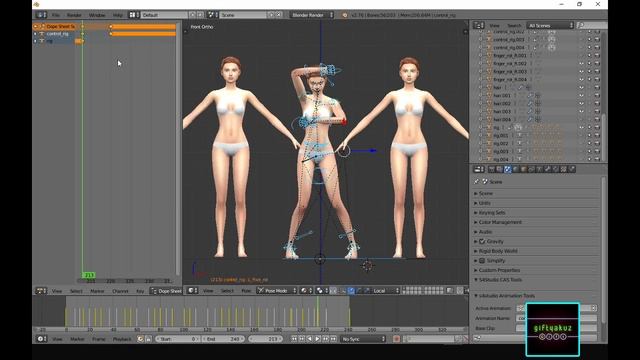Viewport: 640px width, 360px height.
Task: Open the All Scenes outliner dropdown
Action: [x=550, y=25]
